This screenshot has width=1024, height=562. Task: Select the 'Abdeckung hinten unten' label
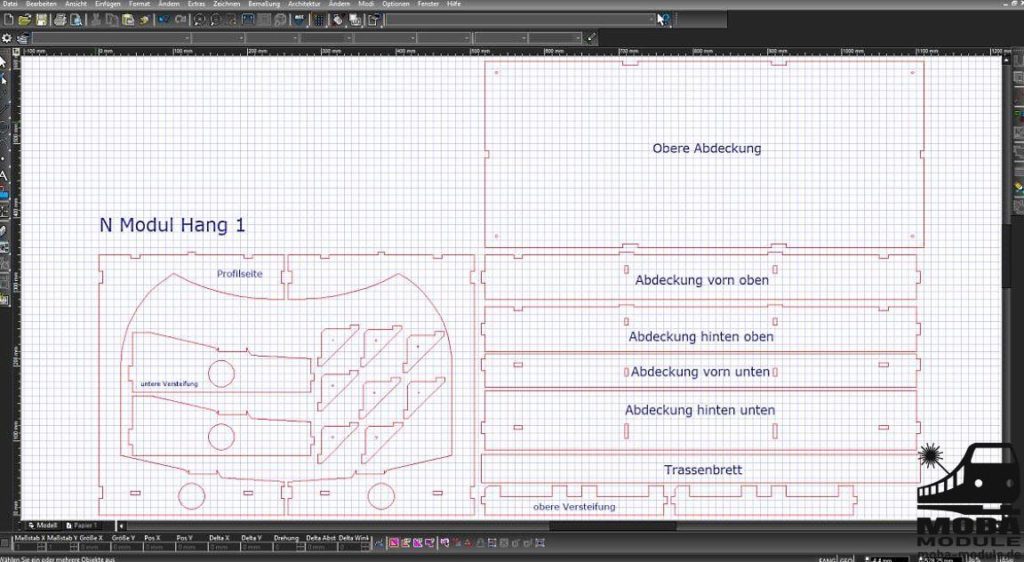(x=700, y=410)
